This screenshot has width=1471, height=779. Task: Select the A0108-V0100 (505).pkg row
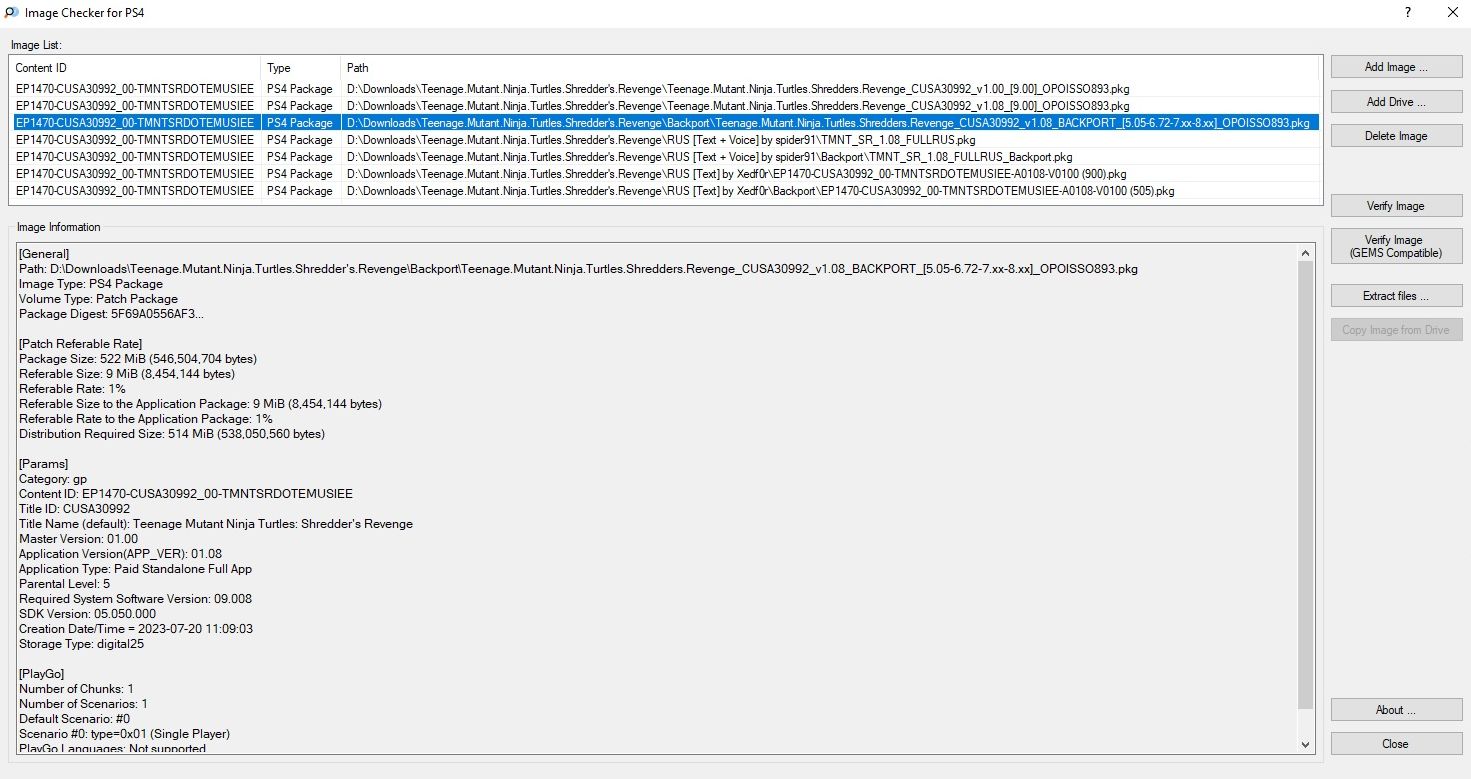click(x=665, y=191)
